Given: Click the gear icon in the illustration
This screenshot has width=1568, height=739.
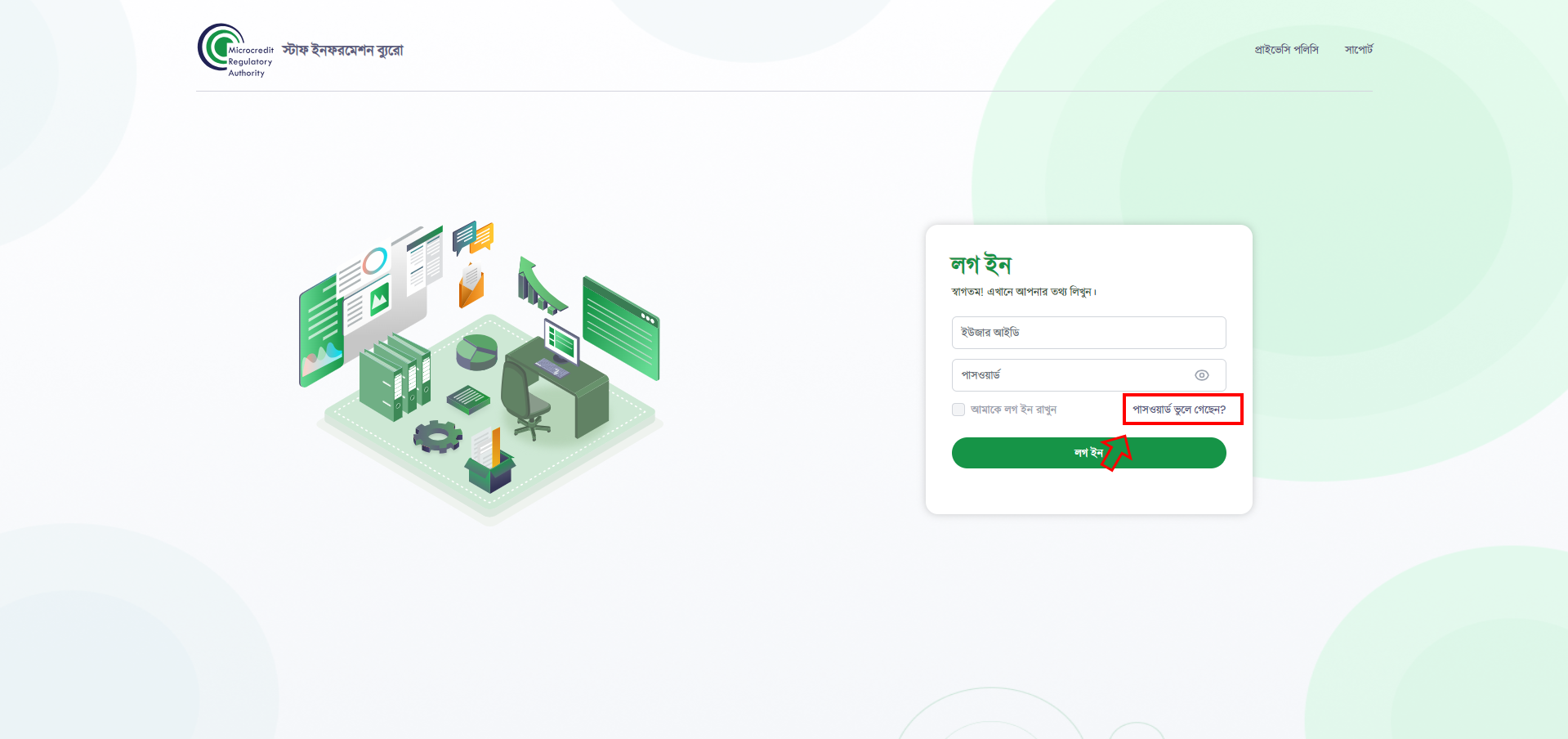Looking at the screenshot, I should pyautogui.click(x=437, y=437).
